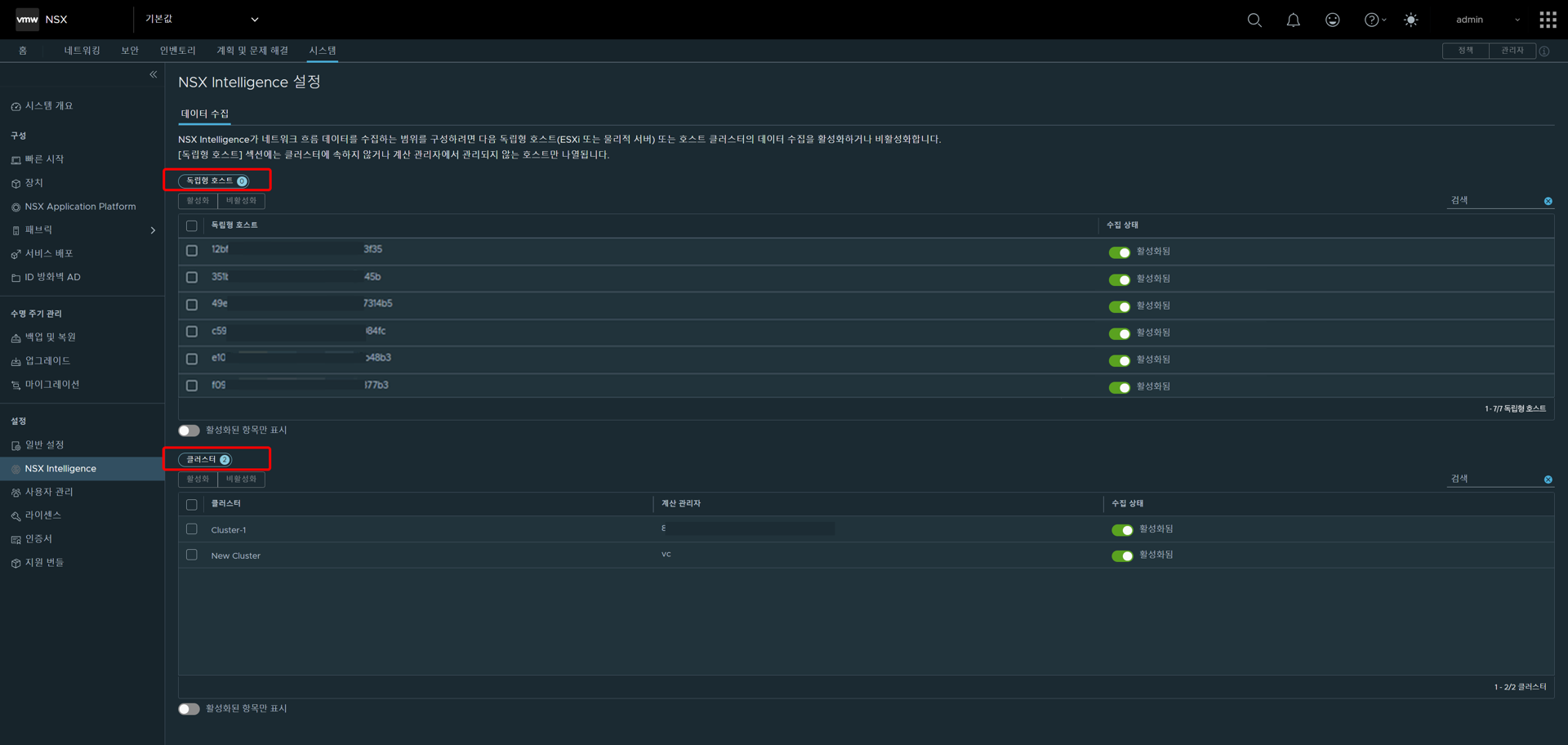Click the 빠른 시작 sidebar icon

[x=16, y=160]
